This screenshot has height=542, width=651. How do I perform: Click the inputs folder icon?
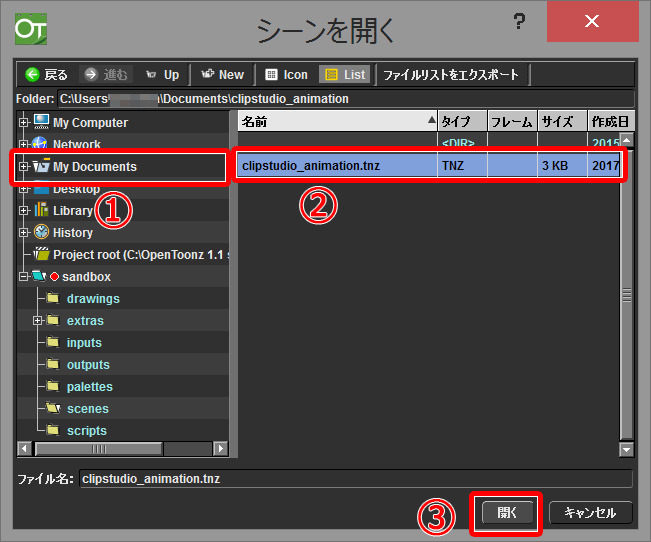[53, 342]
